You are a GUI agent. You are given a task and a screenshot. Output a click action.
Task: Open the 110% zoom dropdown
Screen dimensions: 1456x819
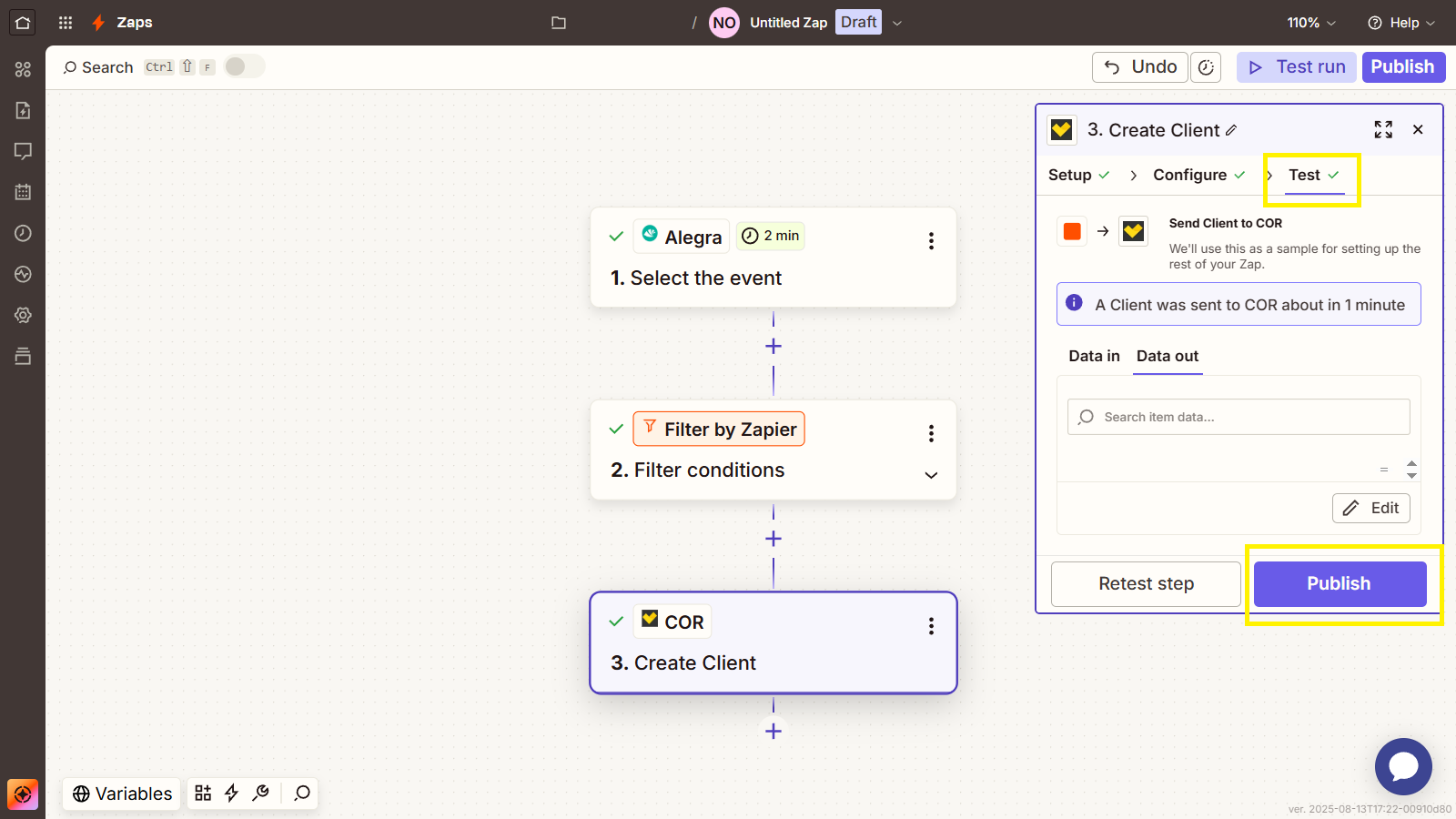pos(1311,23)
